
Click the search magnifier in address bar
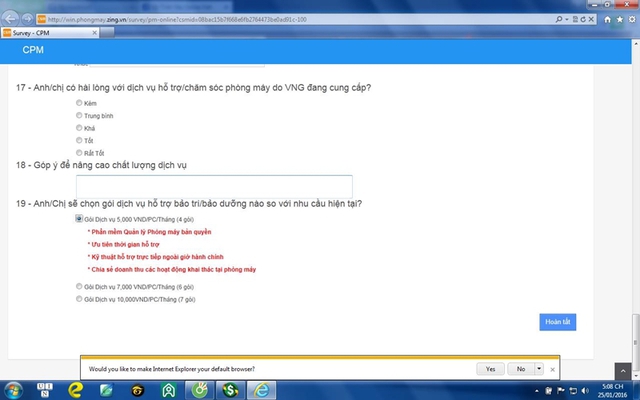tap(559, 19)
